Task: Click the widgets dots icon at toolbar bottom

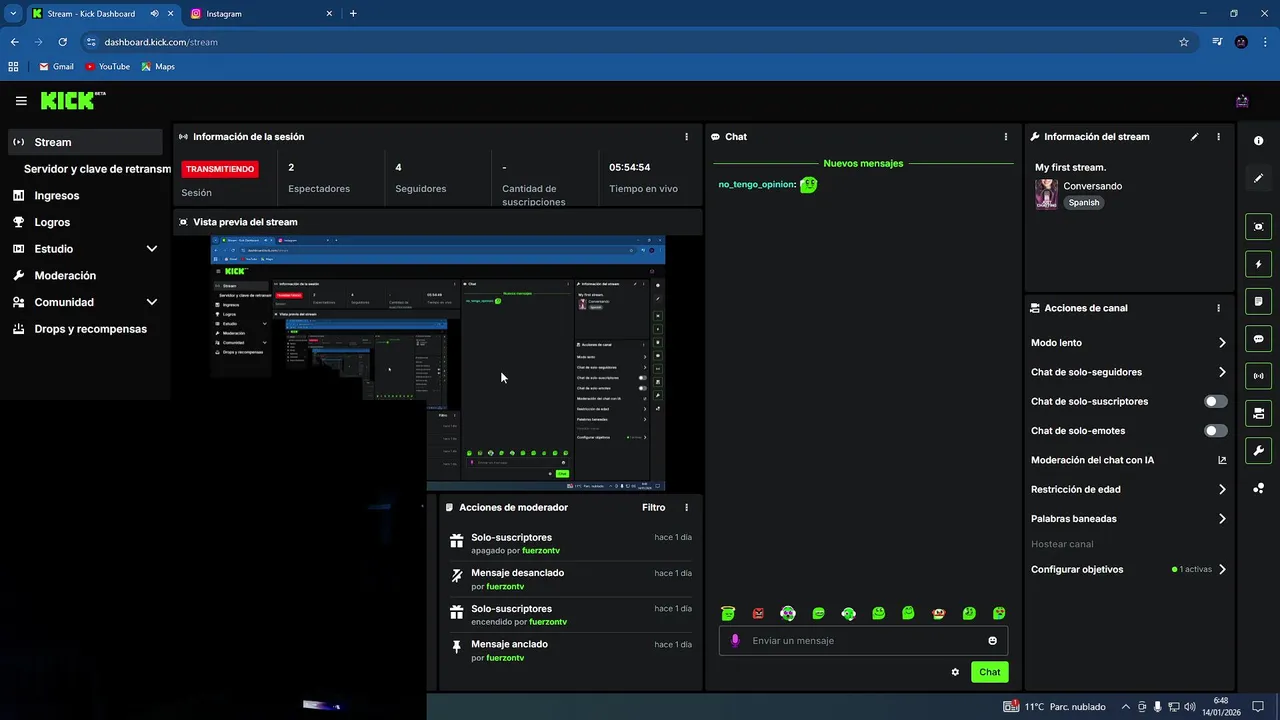Action: click(1258, 488)
